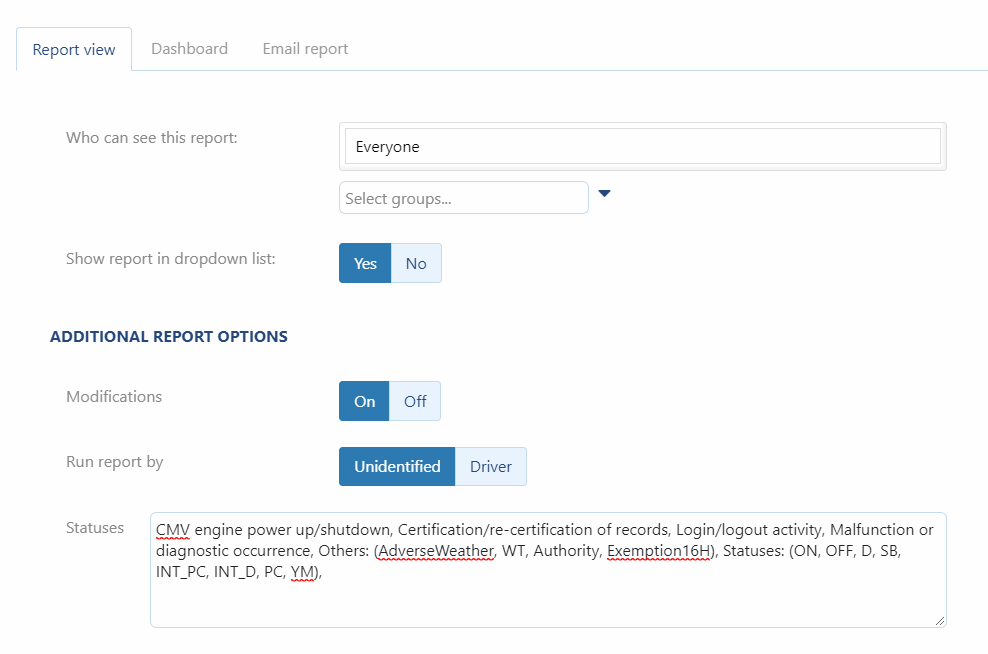This screenshot has height=654, width=988.
Task: Expand the groups dropdown arrow
Action: [x=604, y=193]
